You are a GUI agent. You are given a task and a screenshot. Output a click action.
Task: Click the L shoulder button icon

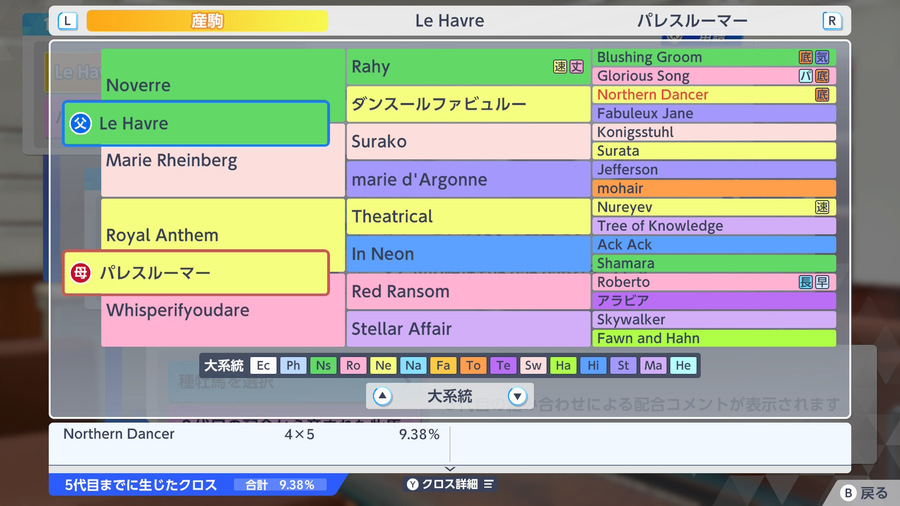68,21
